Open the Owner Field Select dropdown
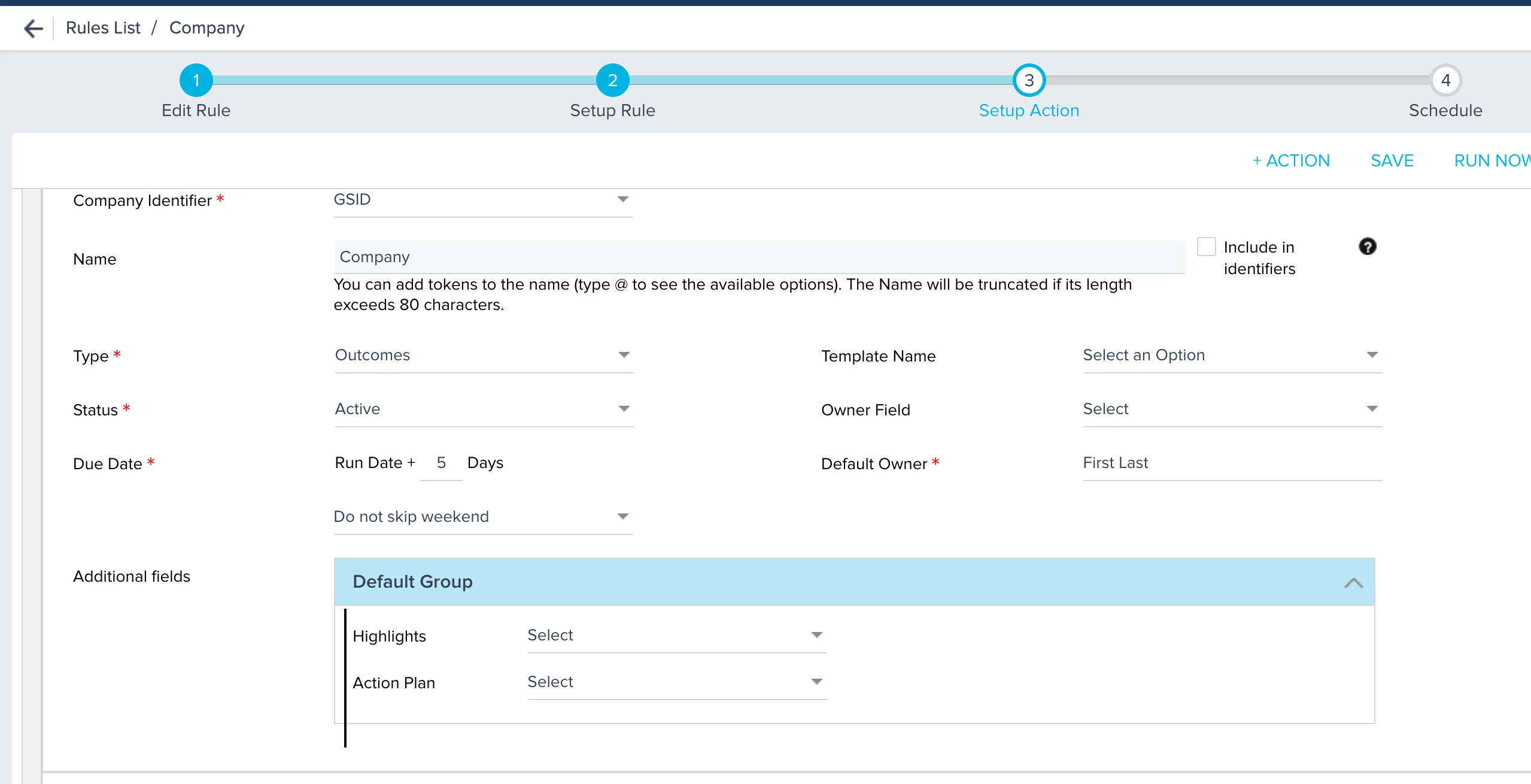 [x=1232, y=409]
